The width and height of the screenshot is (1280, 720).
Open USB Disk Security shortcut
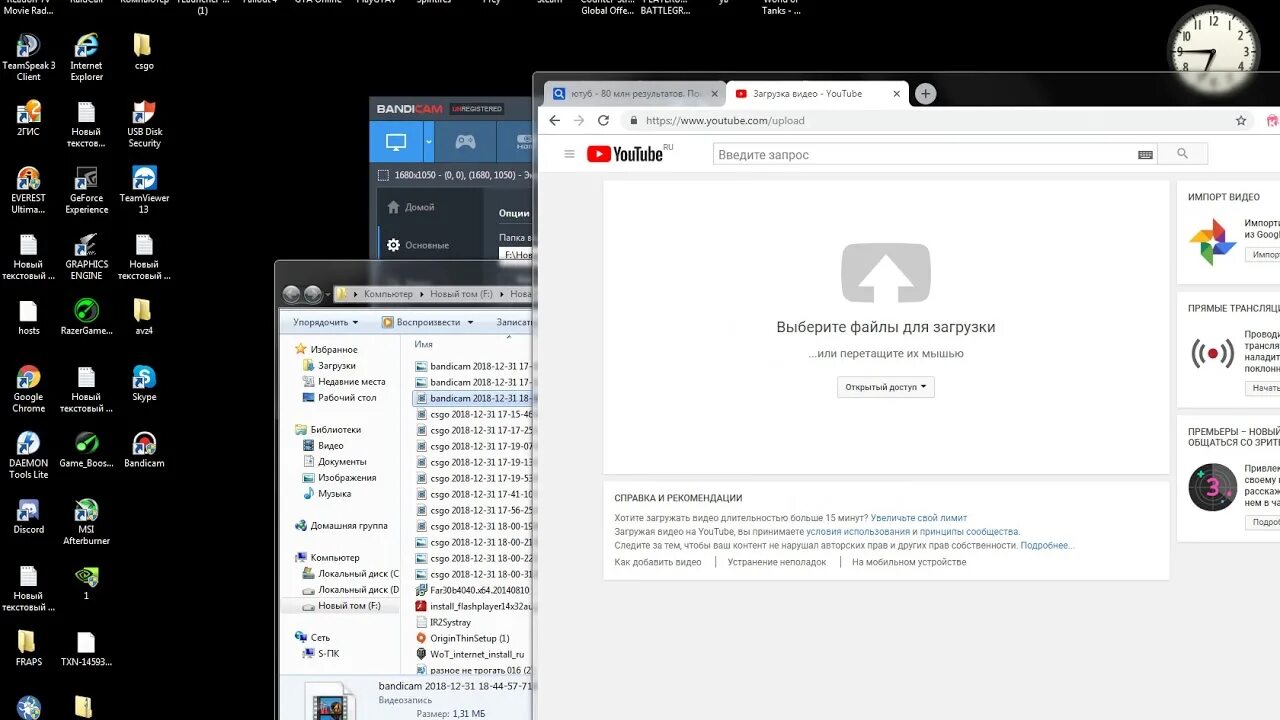pos(144,124)
